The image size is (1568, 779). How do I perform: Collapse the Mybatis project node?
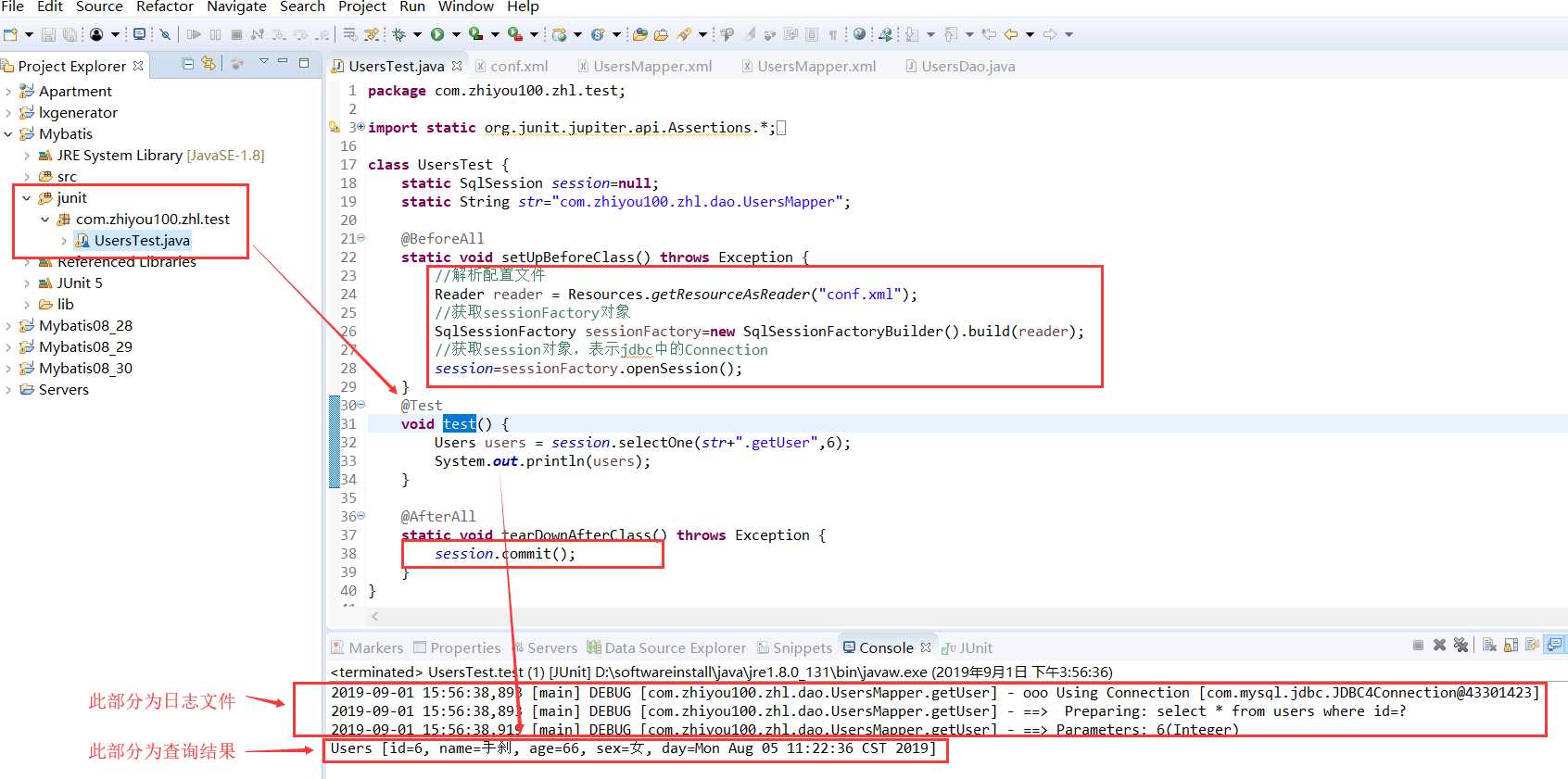[x=8, y=133]
